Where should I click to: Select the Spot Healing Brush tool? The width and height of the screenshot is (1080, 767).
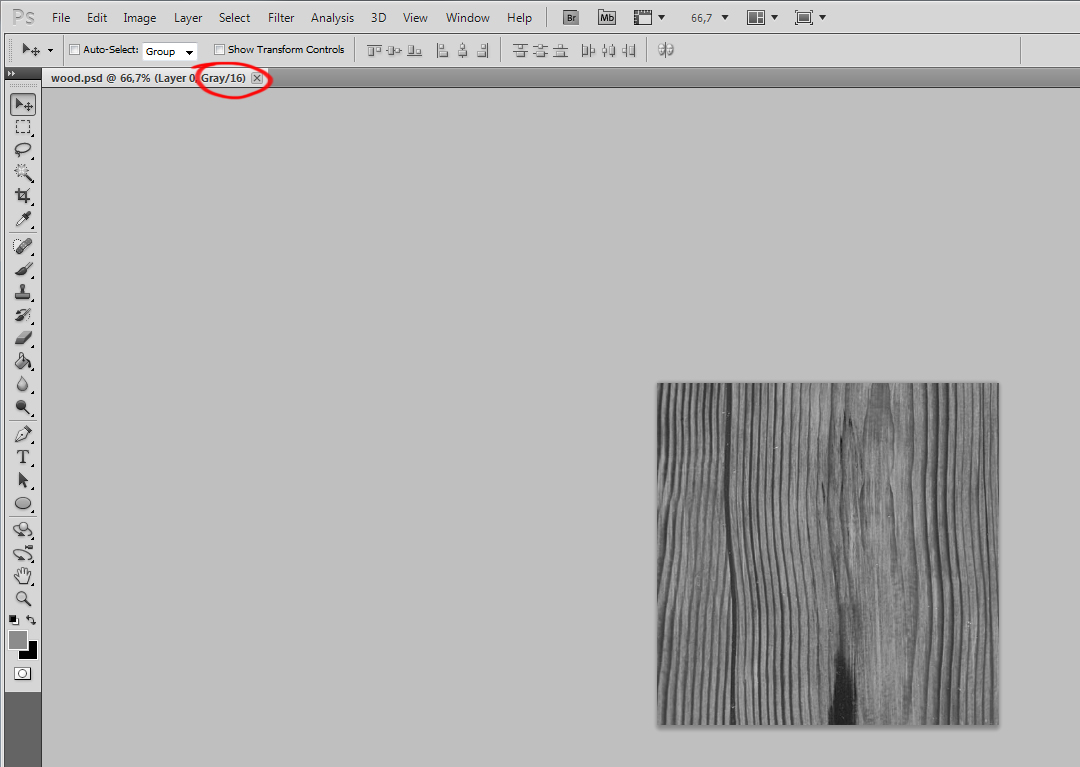coord(23,246)
